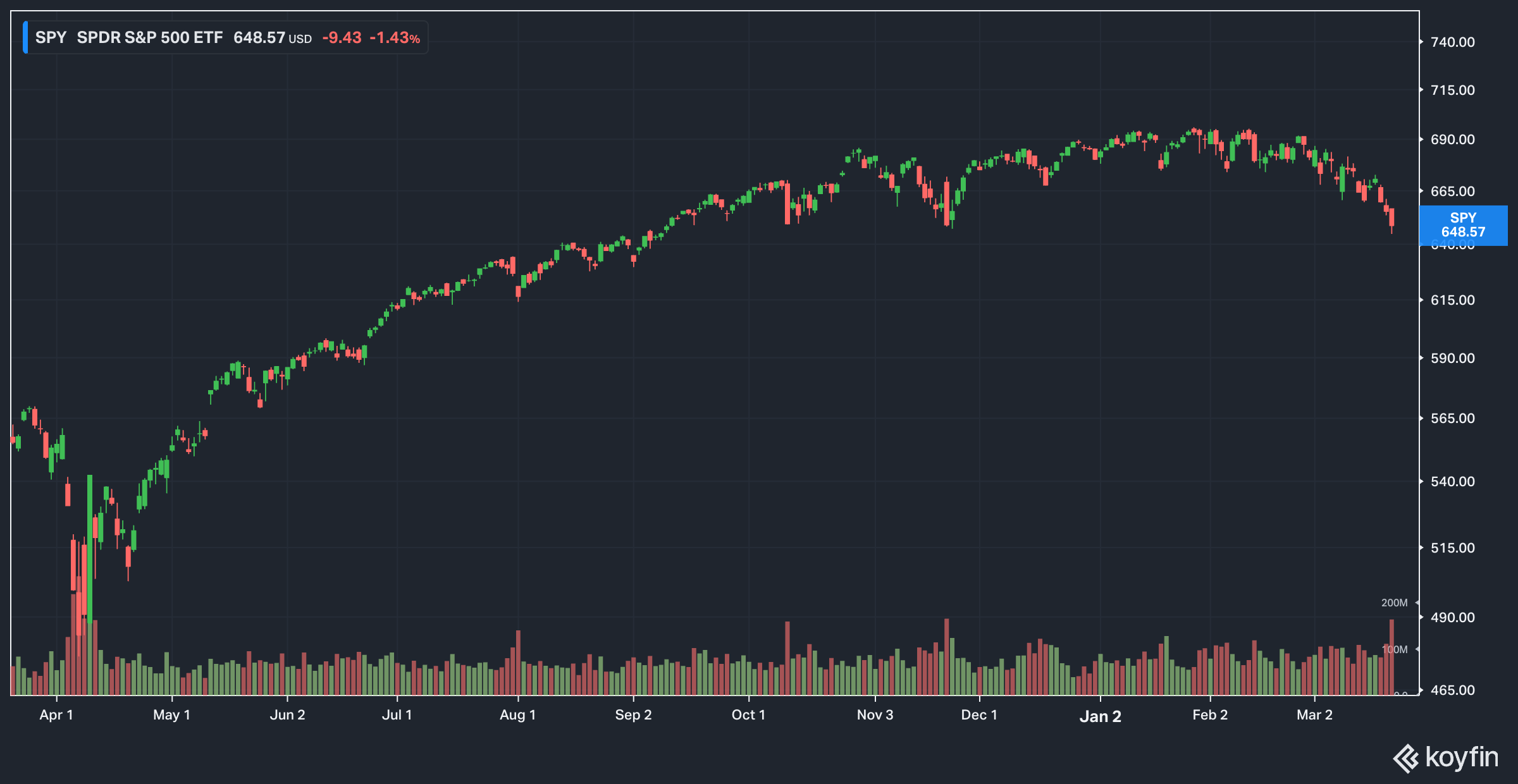Click the -9.43 price change value
1518x784 pixels.
[x=342, y=37]
